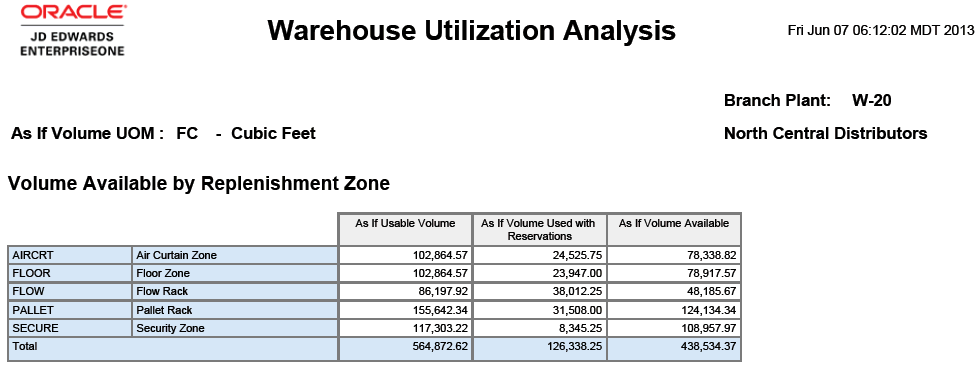Click the Floor Zone description cell

[234, 273]
